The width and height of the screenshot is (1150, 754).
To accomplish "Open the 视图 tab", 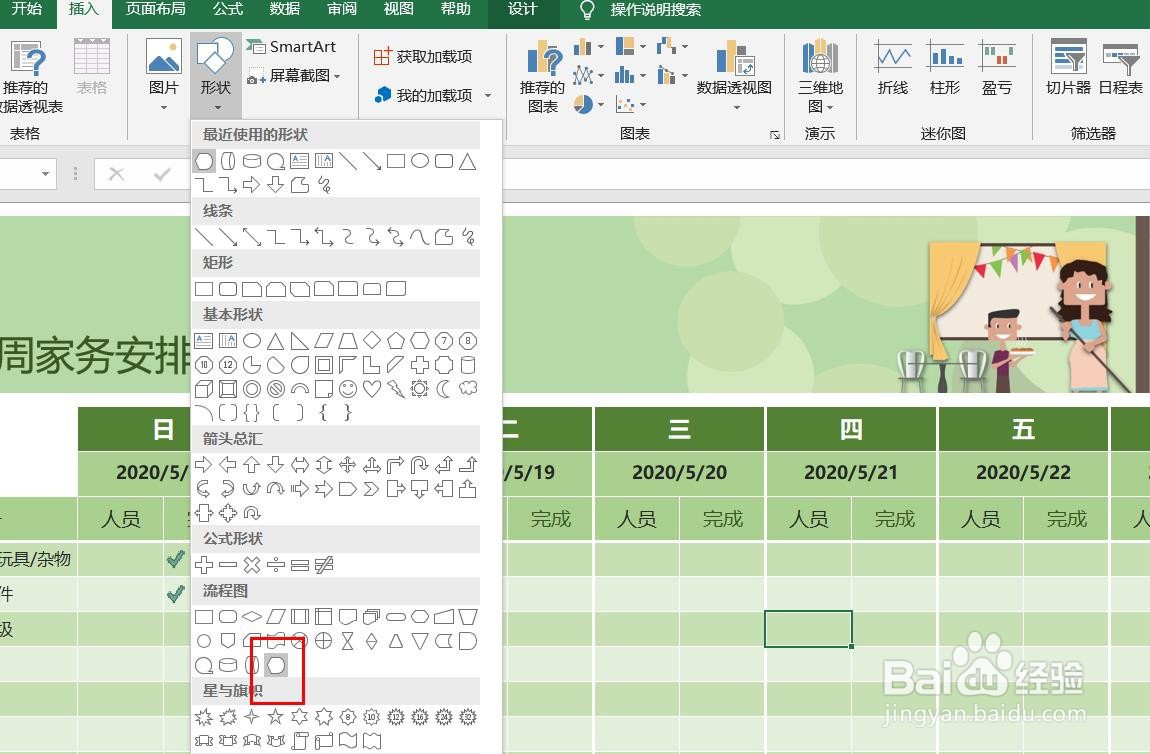I will click(399, 9).
